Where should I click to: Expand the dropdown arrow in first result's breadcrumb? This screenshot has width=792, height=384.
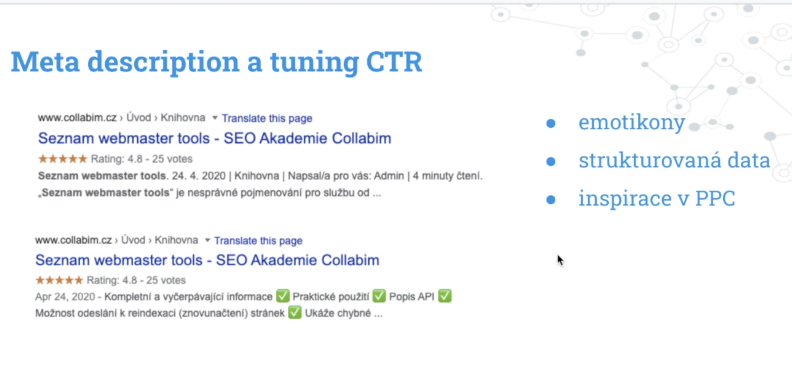coord(214,118)
